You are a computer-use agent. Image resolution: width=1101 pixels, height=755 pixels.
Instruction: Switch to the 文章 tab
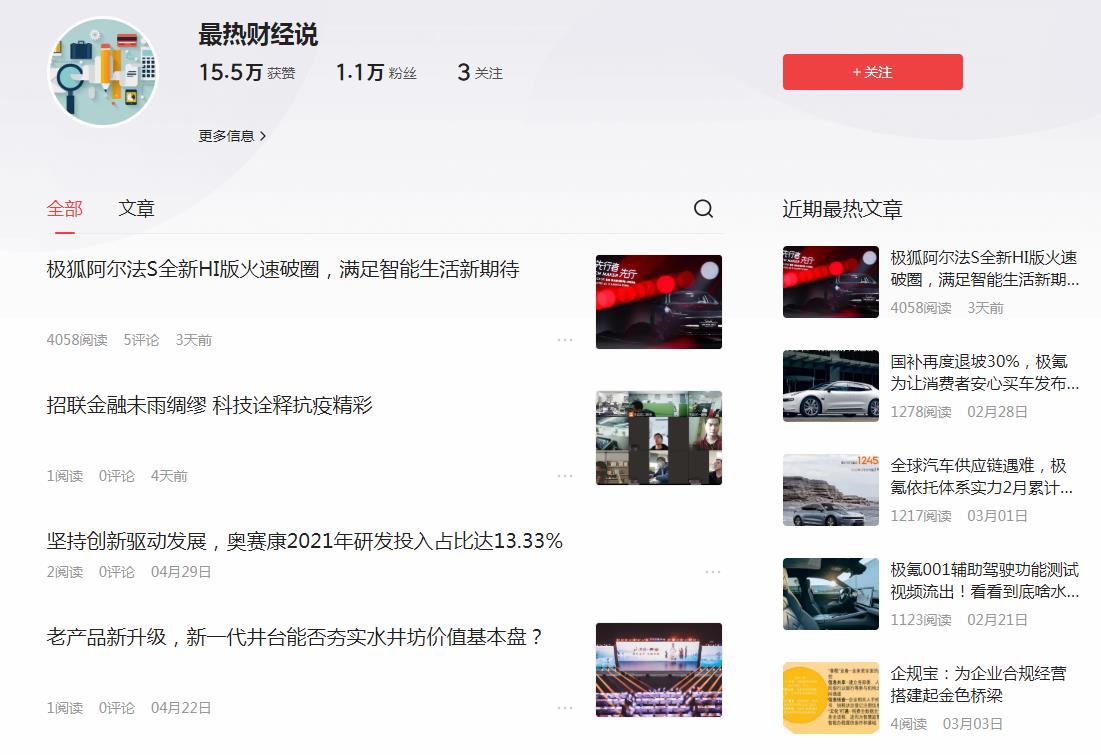tap(136, 209)
